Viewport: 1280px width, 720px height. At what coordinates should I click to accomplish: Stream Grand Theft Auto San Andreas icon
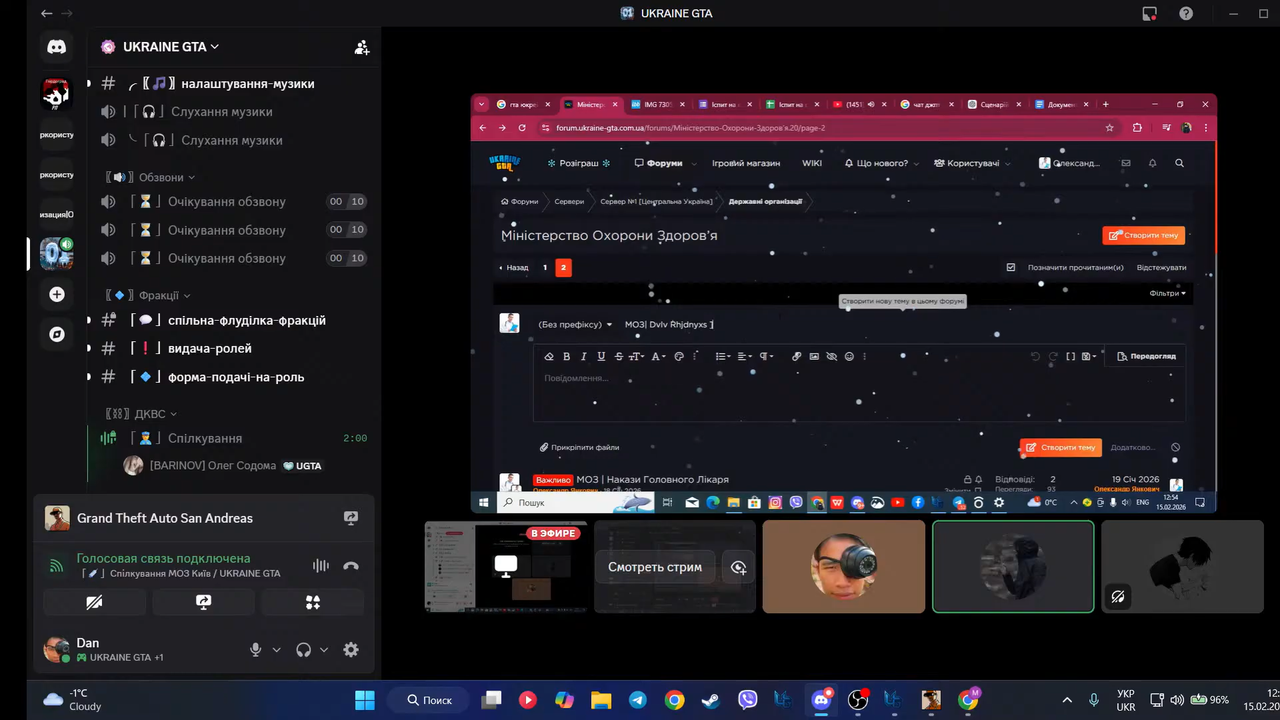pyautogui.click(x=351, y=518)
